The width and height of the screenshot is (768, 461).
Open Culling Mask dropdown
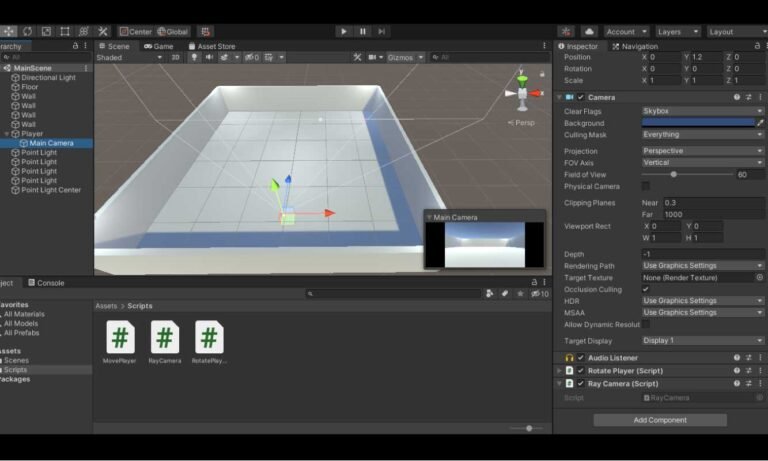tap(703, 134)
